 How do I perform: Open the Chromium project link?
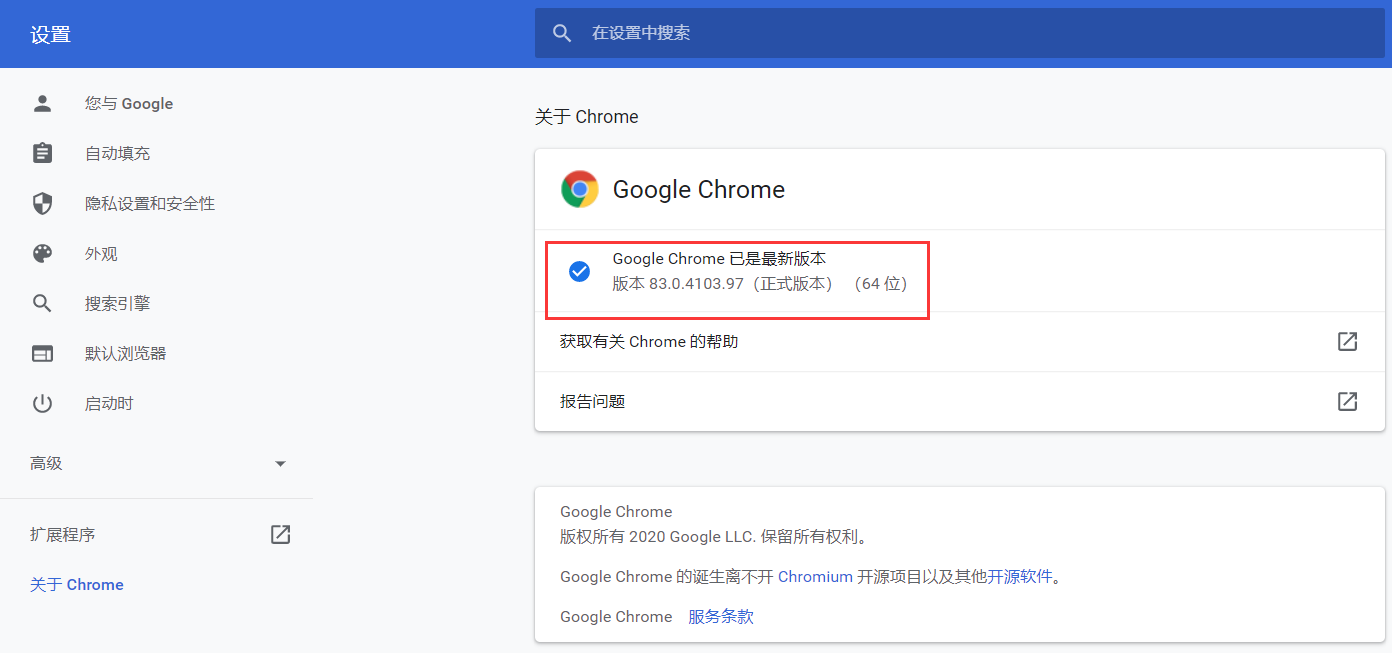[x=815, y=576]
